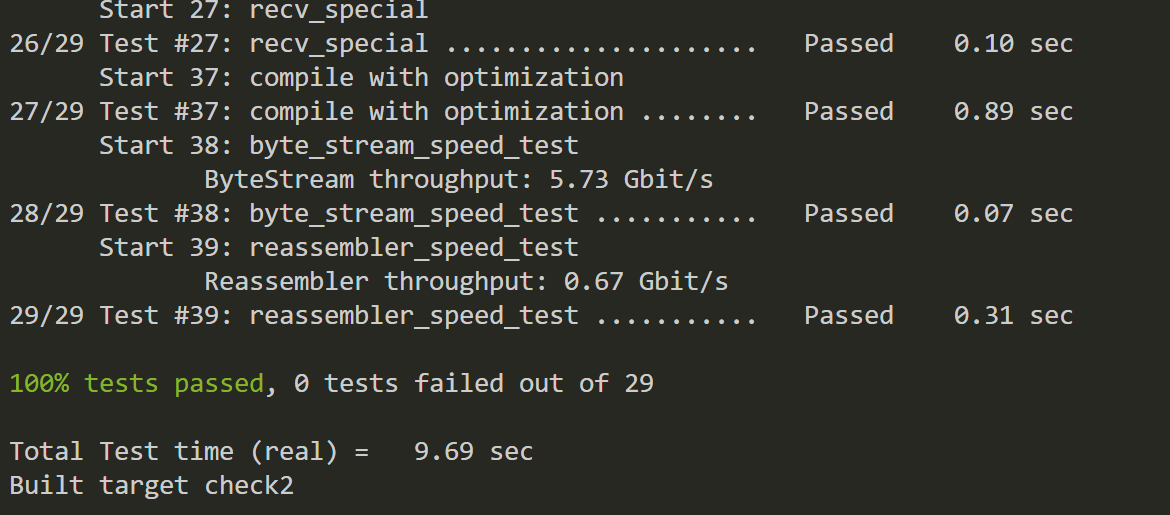The width and height of the screenshot is (1170, 515).
Task: Click the "Passed" status for Test #27
Action: 848,44
